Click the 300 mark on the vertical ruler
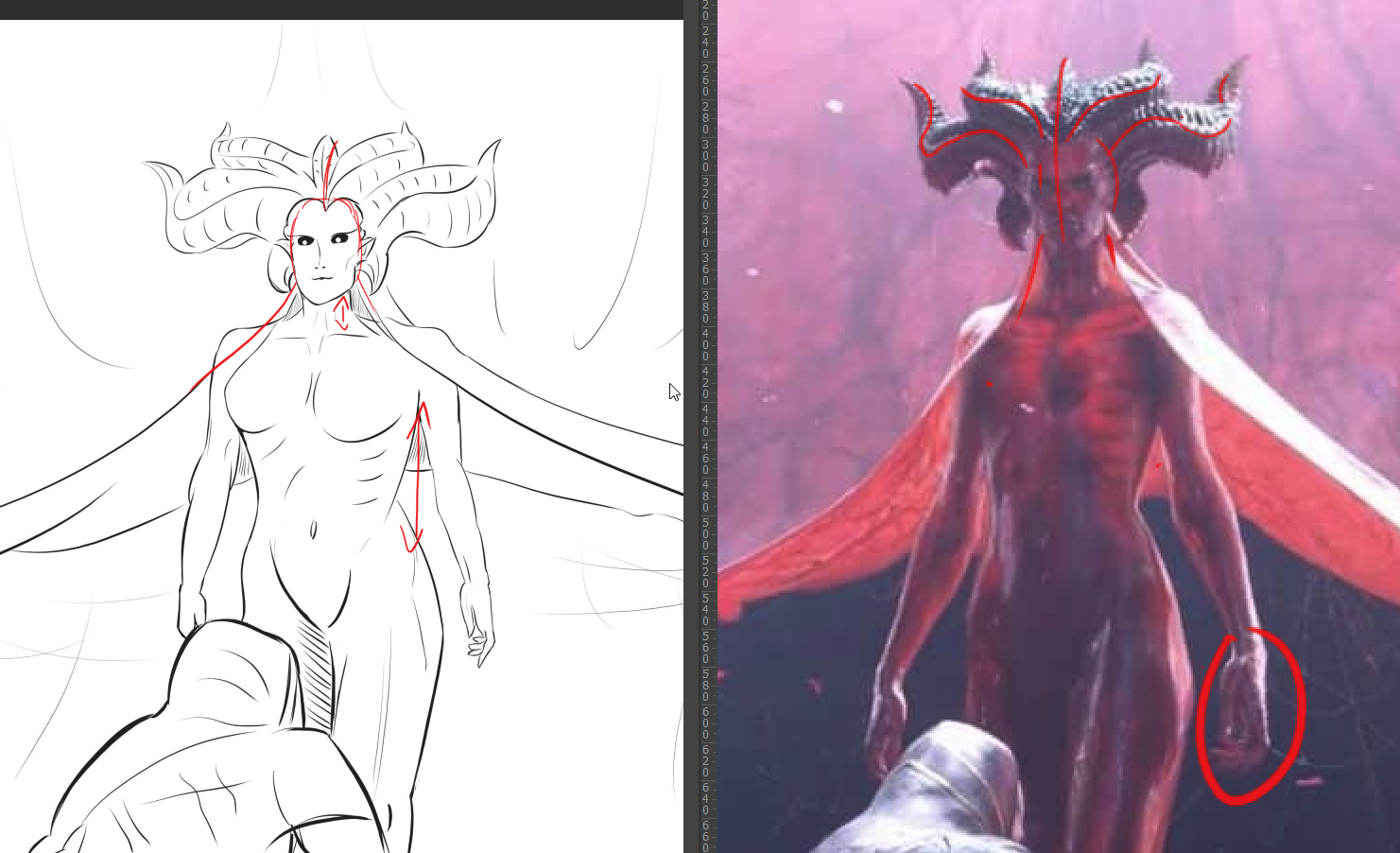The width and height of the screenshot is (1400, 853). [x=705, y=155]
